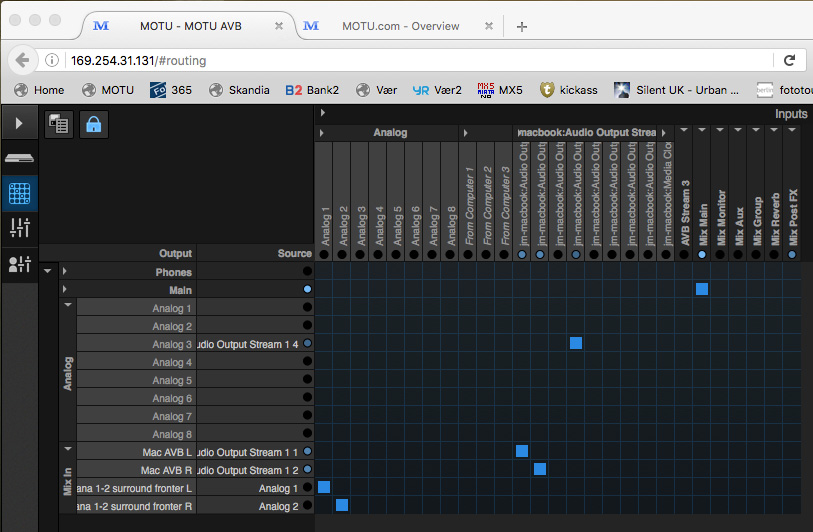Click the routing presets icon
This screenshot has width=813, height=532.
pyautogui.click(x=58, y=124)
